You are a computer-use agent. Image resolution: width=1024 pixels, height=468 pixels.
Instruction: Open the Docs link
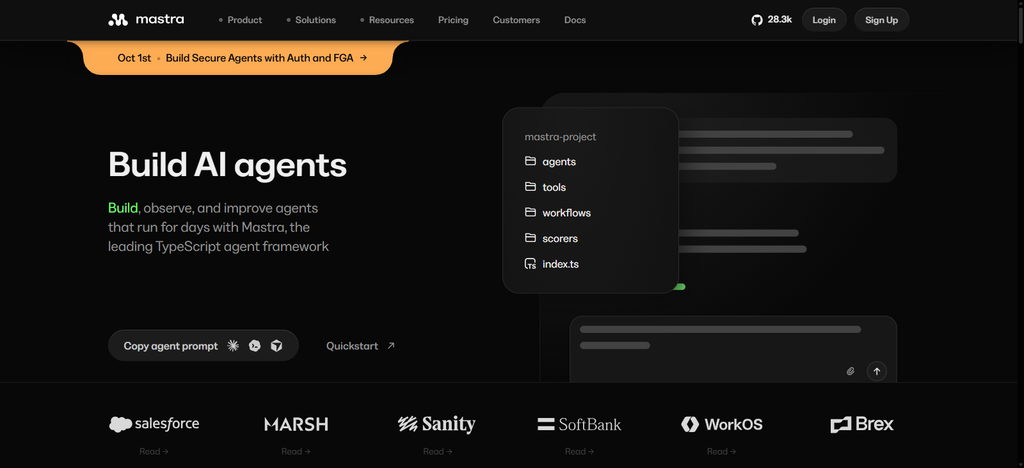tap(575, 20)
